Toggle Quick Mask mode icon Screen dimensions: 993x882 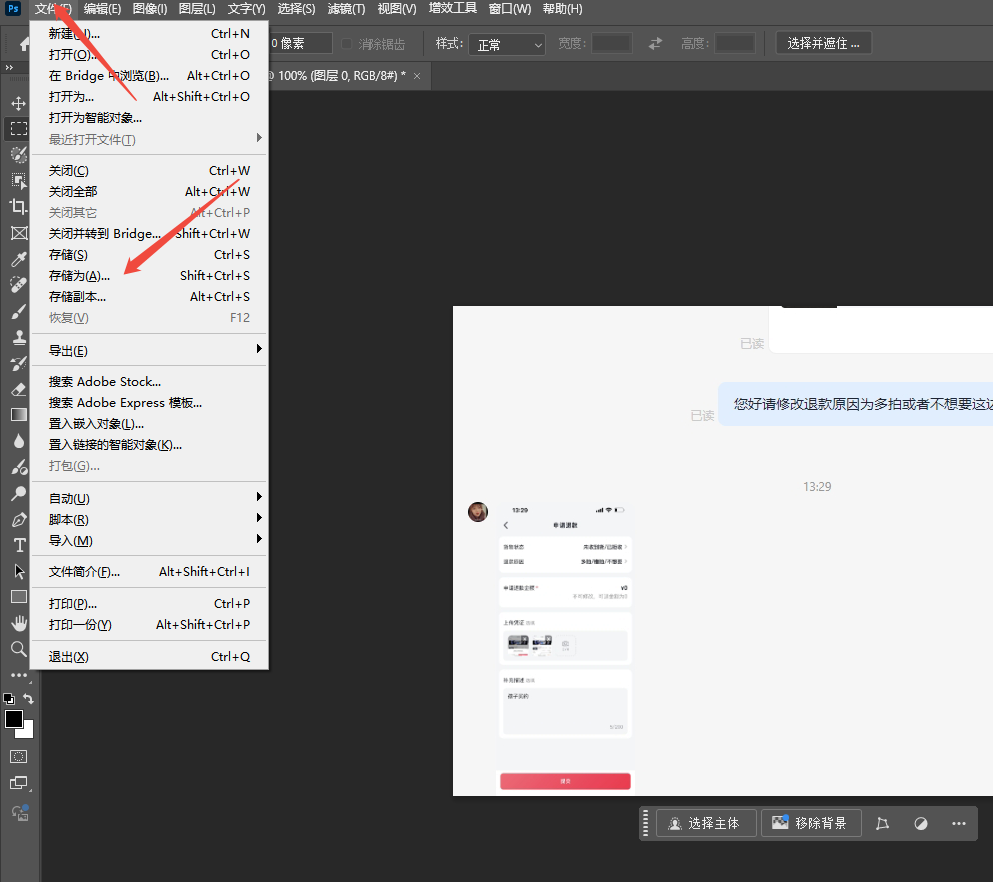coord(18,755)
